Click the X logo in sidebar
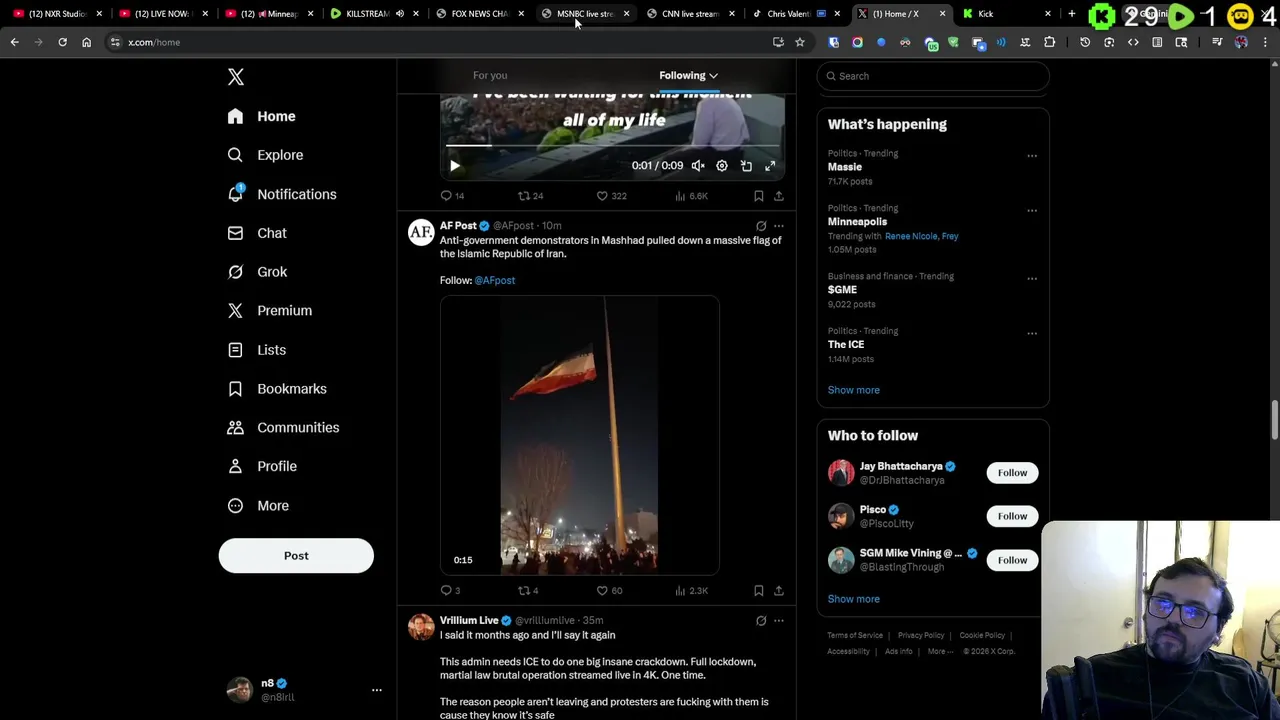The width and height of the screenshot is (1280, 720). tap(236, 77)
